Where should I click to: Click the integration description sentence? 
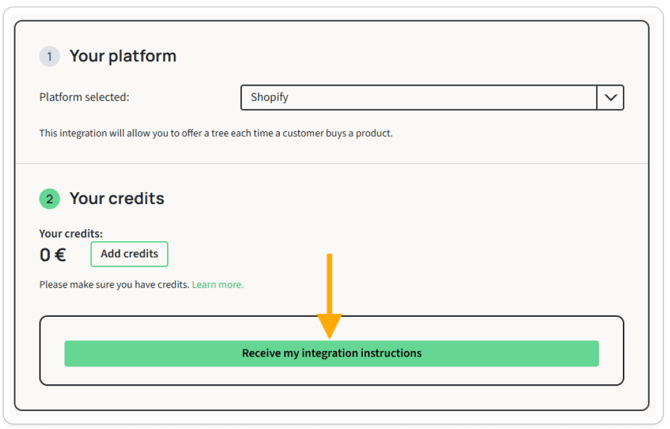[215, 133]
